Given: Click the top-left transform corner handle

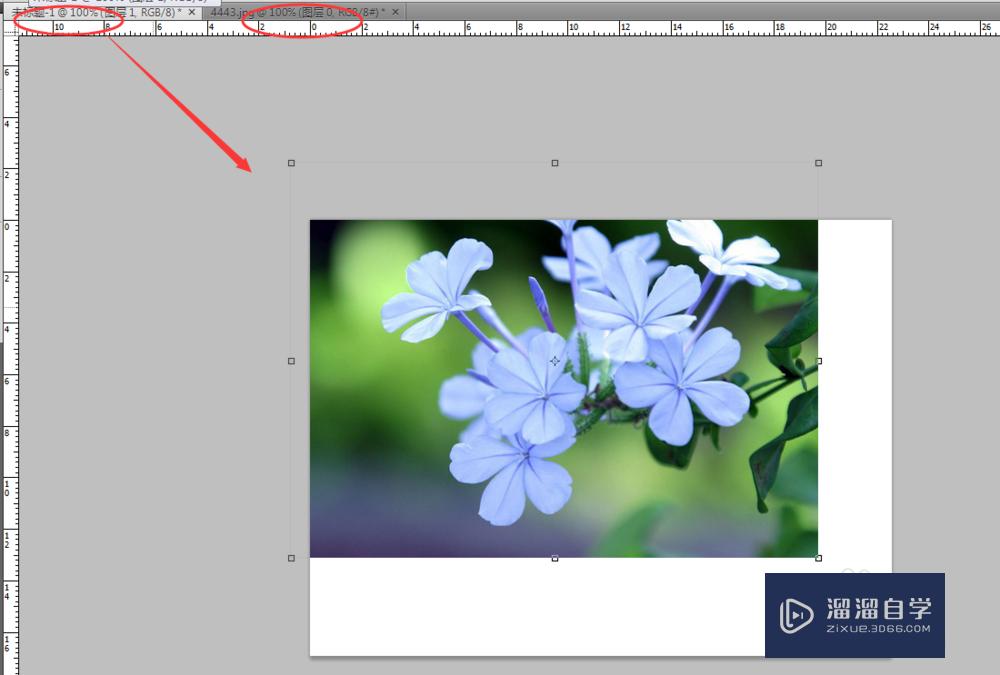Looking at the screenshot, I should (291, 163).
